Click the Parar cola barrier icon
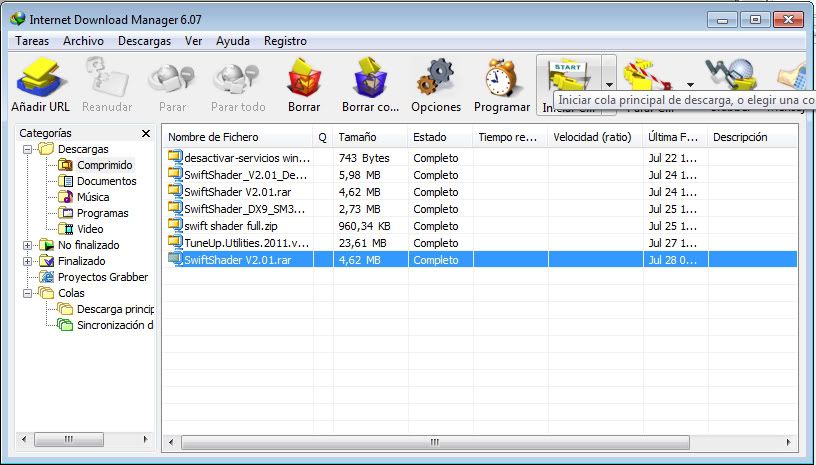The height and width of the screenshot is (465, 816). (648, 76)
